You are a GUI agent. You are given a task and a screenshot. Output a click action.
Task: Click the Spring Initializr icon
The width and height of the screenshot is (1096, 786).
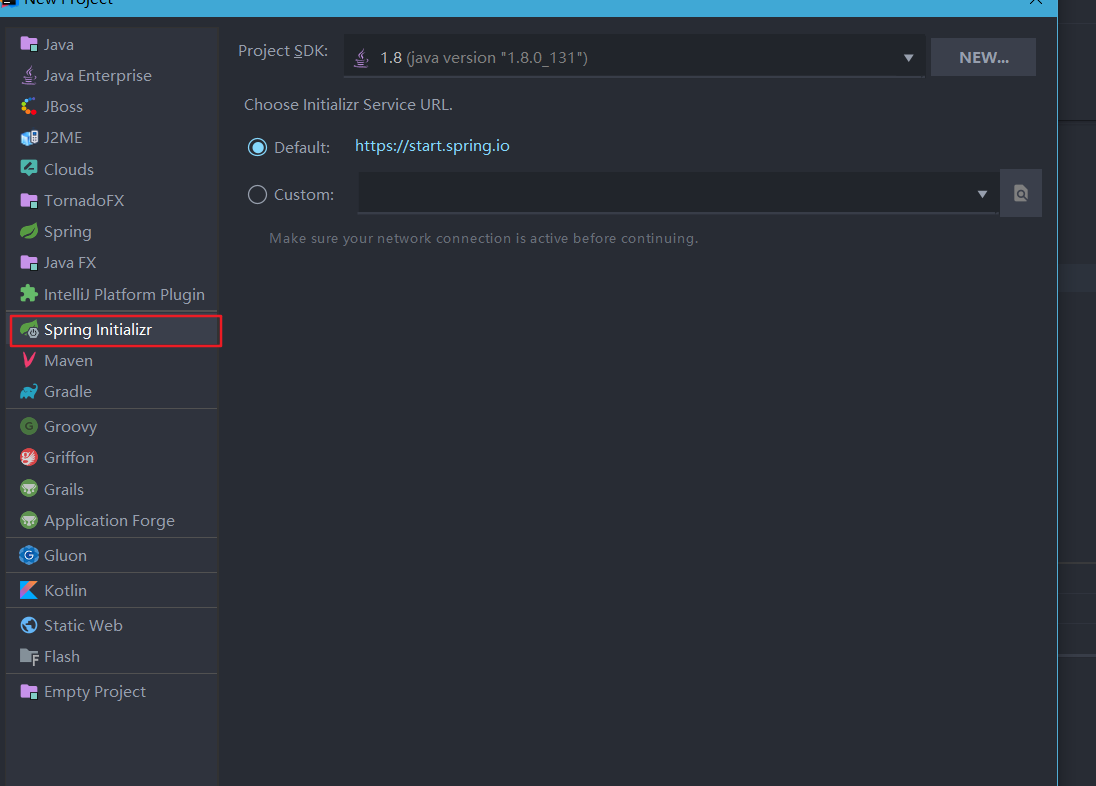coord(29,329)
